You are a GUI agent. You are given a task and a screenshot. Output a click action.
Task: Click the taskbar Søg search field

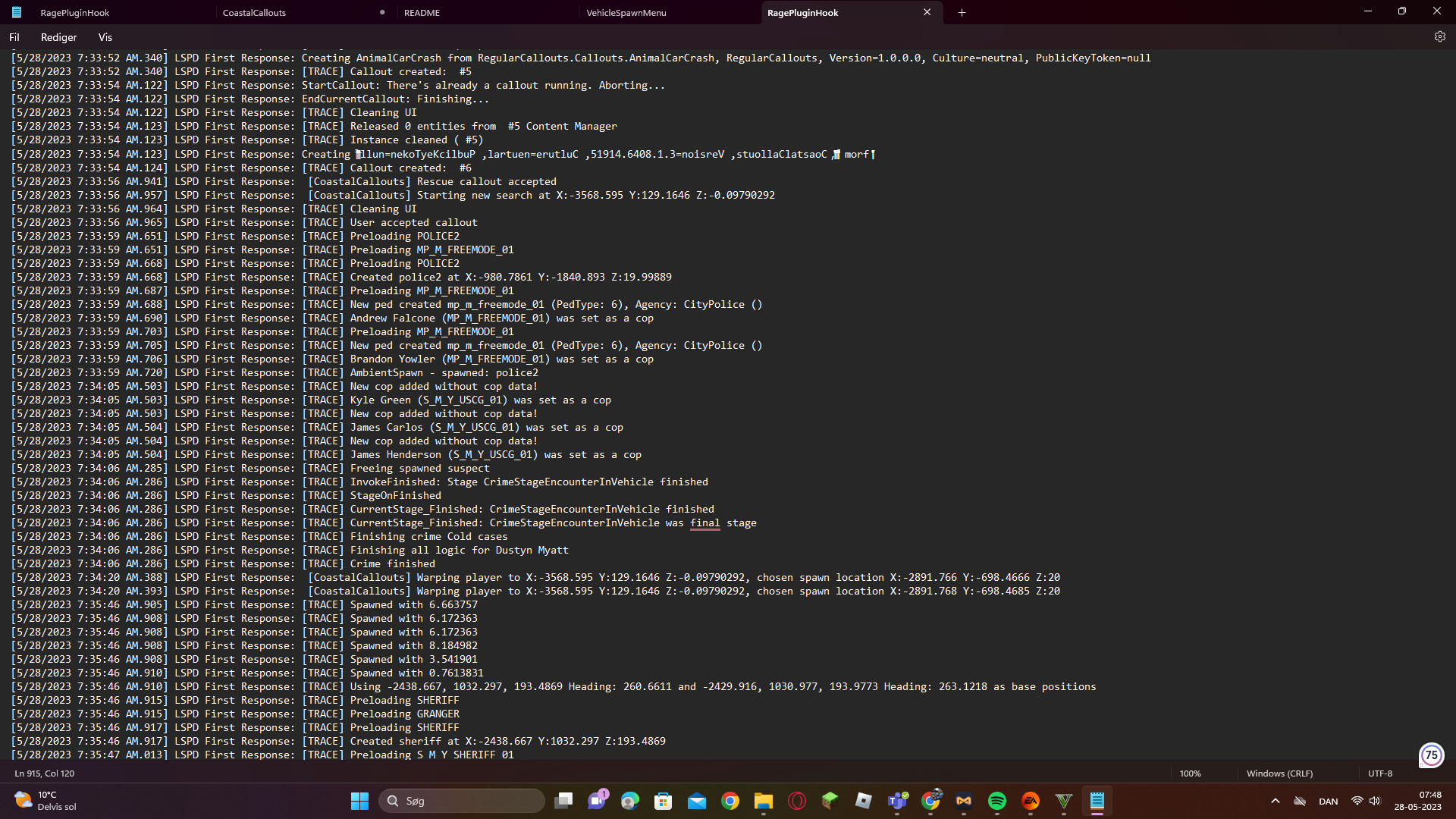(461, 801)
